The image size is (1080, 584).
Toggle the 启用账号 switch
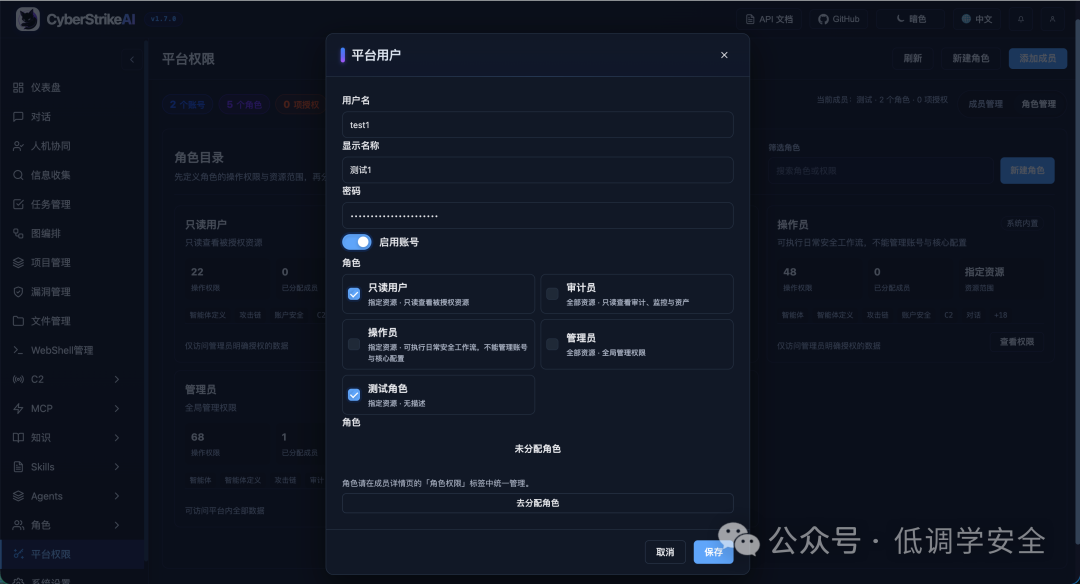click(357, 242)
